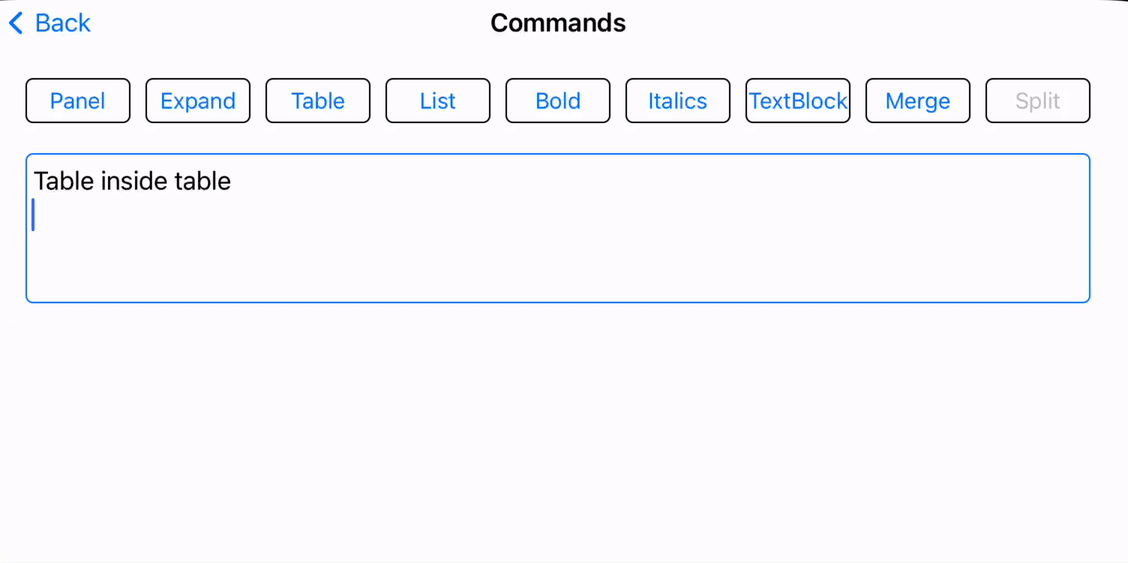Click the first word 'Table' in editor text
1128x563 pixels.
pos(64,181)
